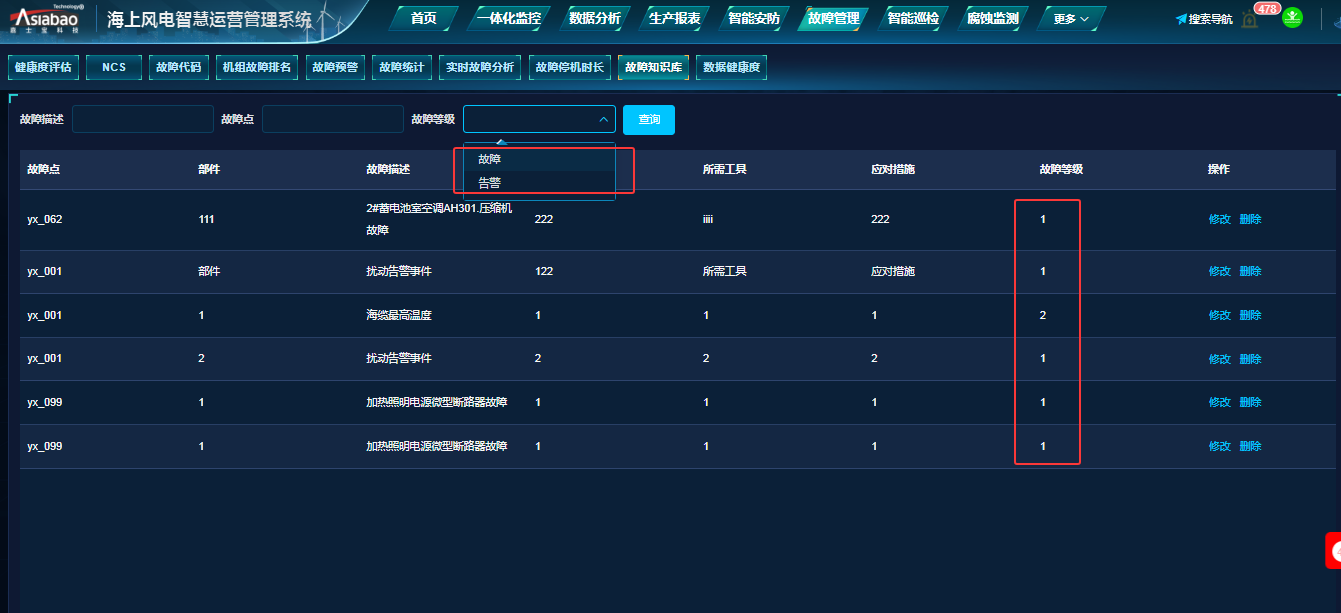Switch to 健康度评估 sub-tab
1341x613 pixels.
(x=43, y=68)
